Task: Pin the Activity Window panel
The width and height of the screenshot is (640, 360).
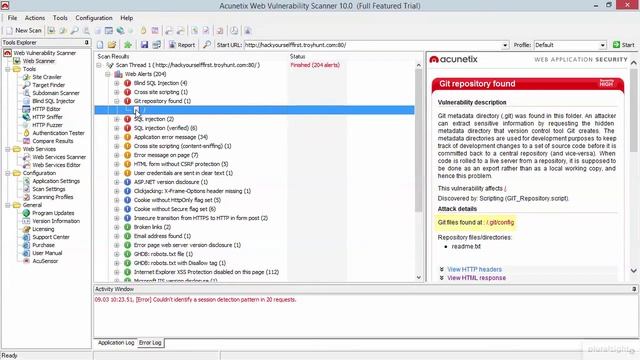Action: tap(634, 289)
